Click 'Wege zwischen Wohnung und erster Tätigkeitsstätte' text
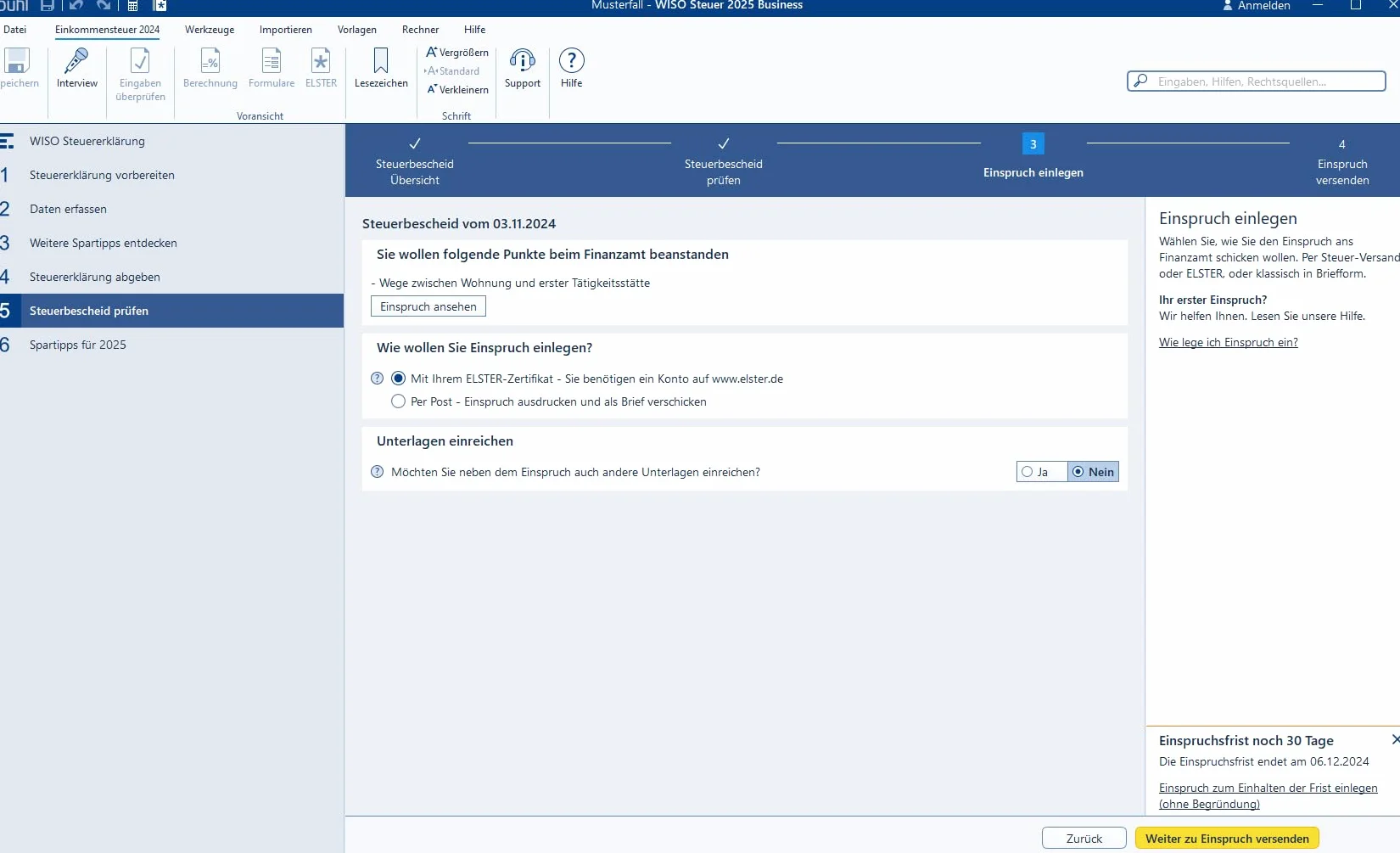The width and height of the screenshot is (1400, 853). click(515, 283)
